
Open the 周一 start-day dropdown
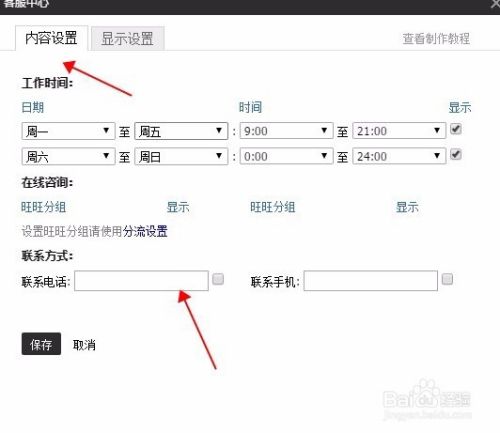[68, 131]
